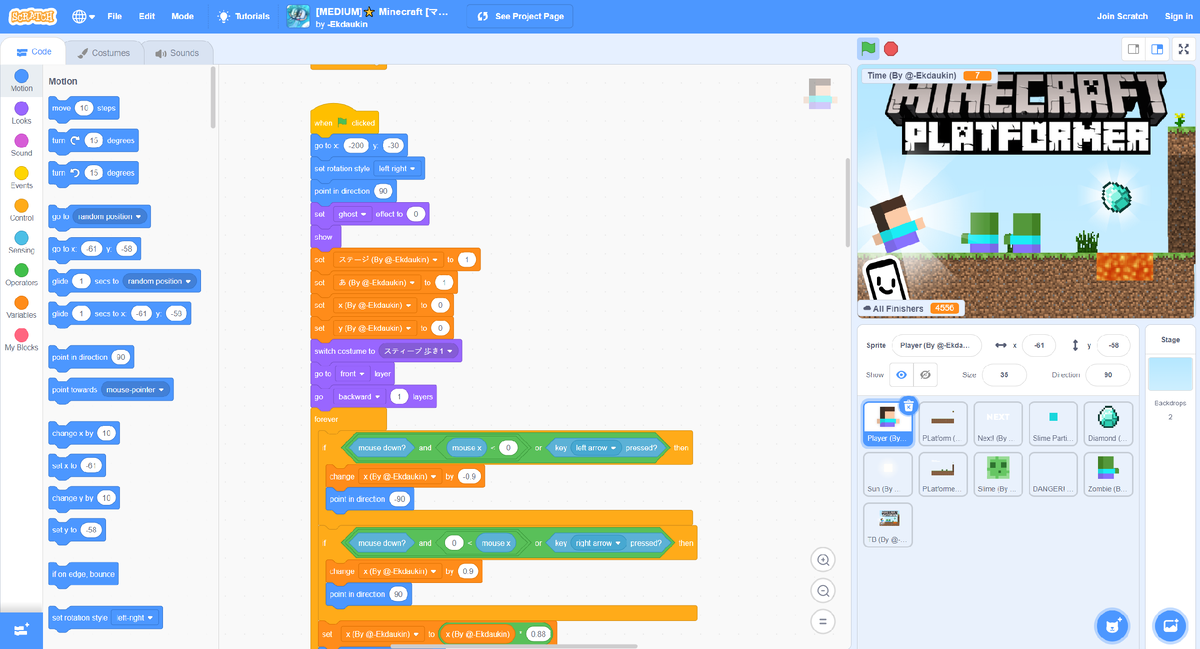Switch to the Sounds tab

point(177,53)
